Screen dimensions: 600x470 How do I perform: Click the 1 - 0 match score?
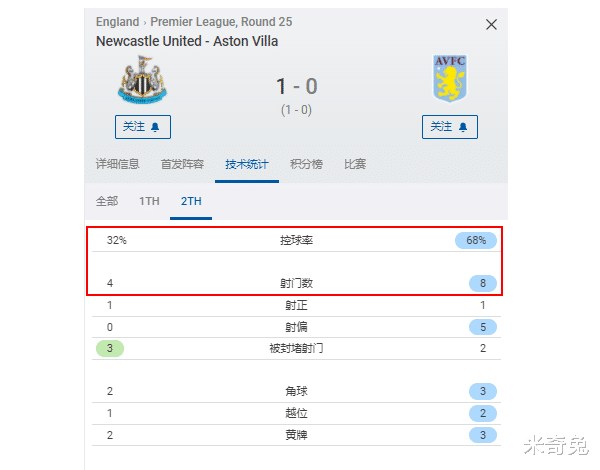coord(297,86)
